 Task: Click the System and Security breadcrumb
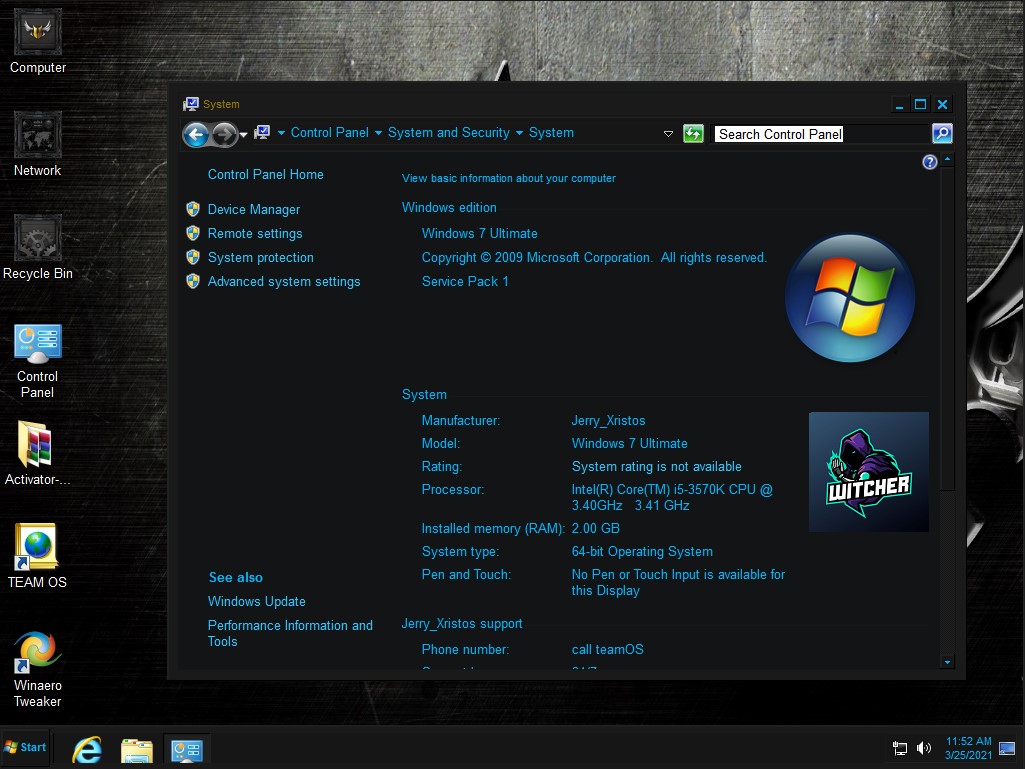click(x=448, y=133)
